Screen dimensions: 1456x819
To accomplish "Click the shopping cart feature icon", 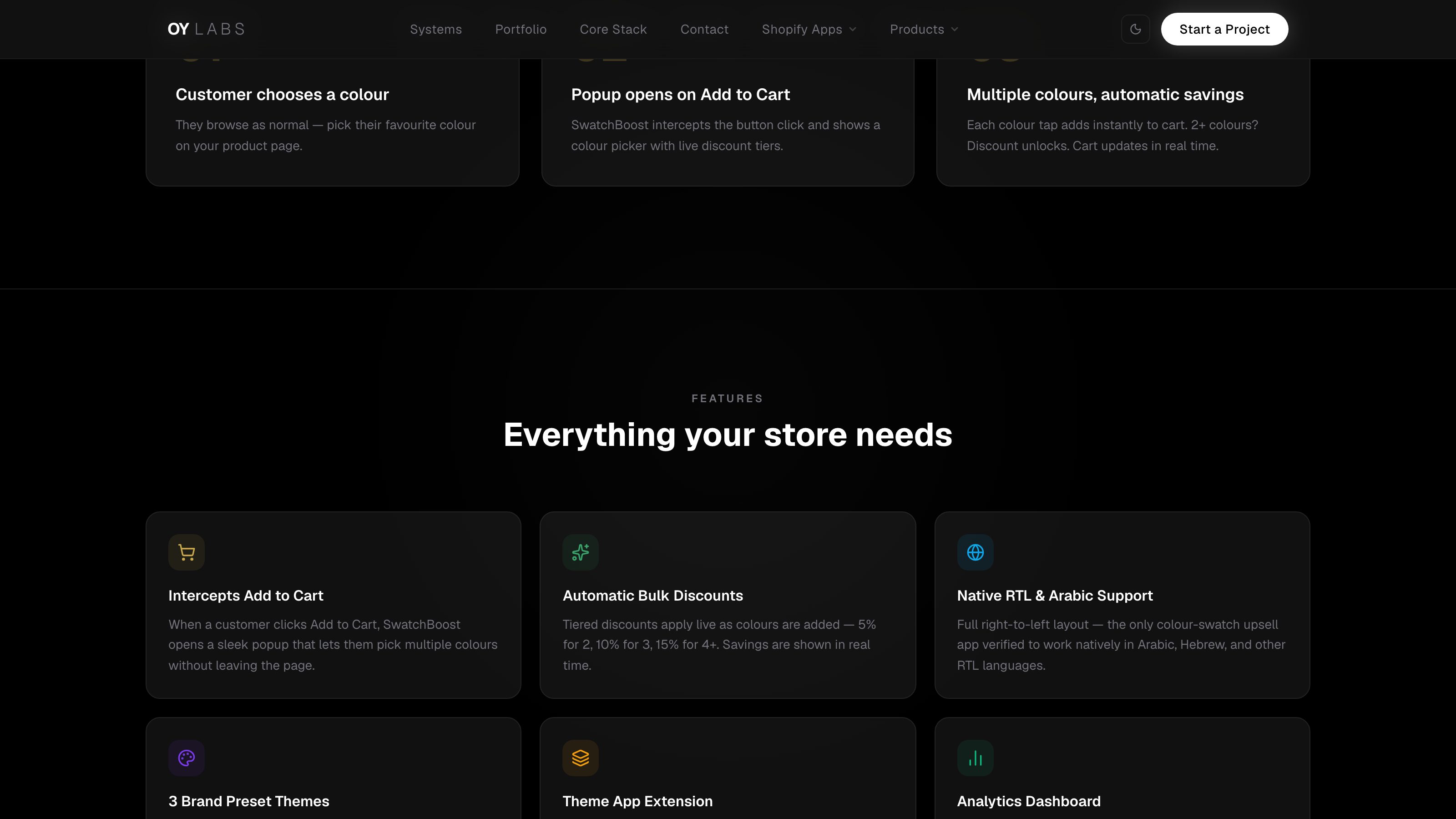I will coord(187,552).
